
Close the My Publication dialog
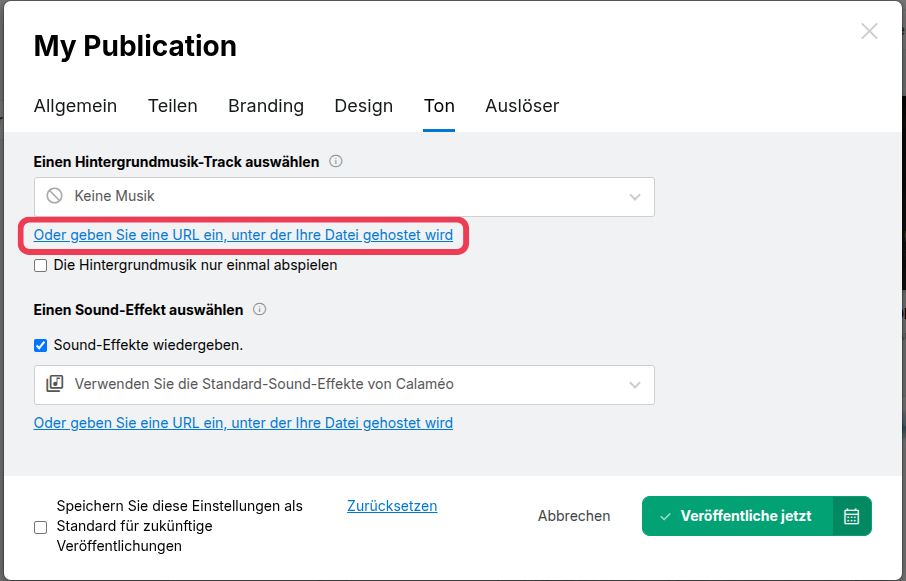tap(869, 31)
